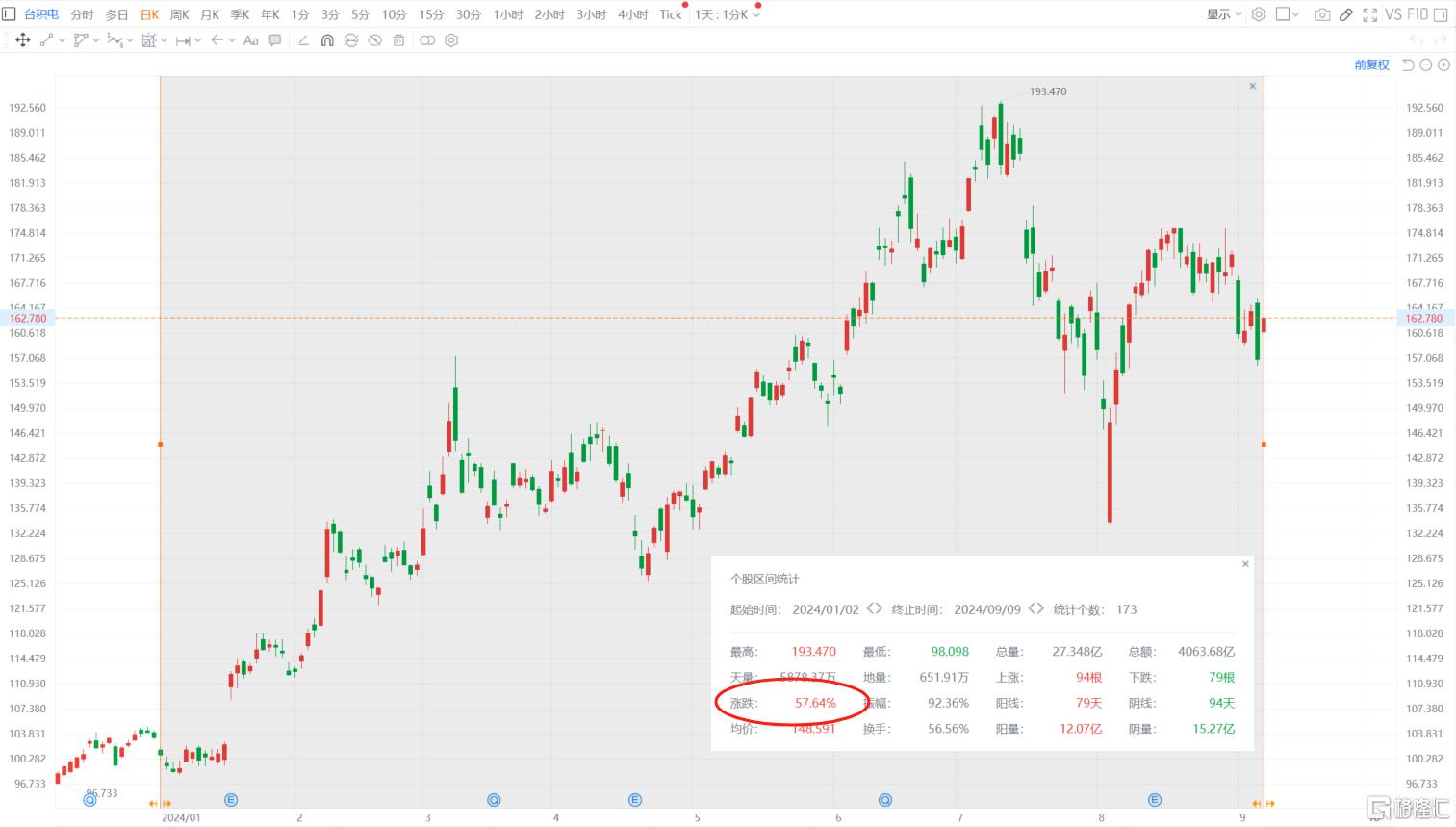Image resolution: width=1456 pixels, height=827 pixels.
Task: Open the 1天:1分K period dropdown
Action: click(x=728, y=14)
